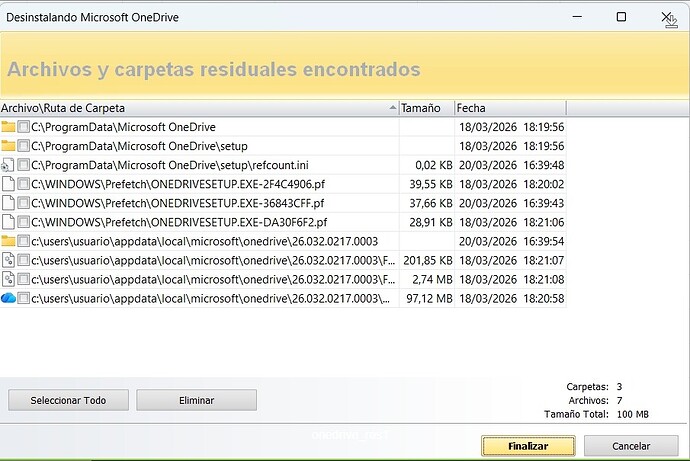Check the box for Microsoft OneDrive\setup folder
690x461 pixels.
tap(23, 146)
